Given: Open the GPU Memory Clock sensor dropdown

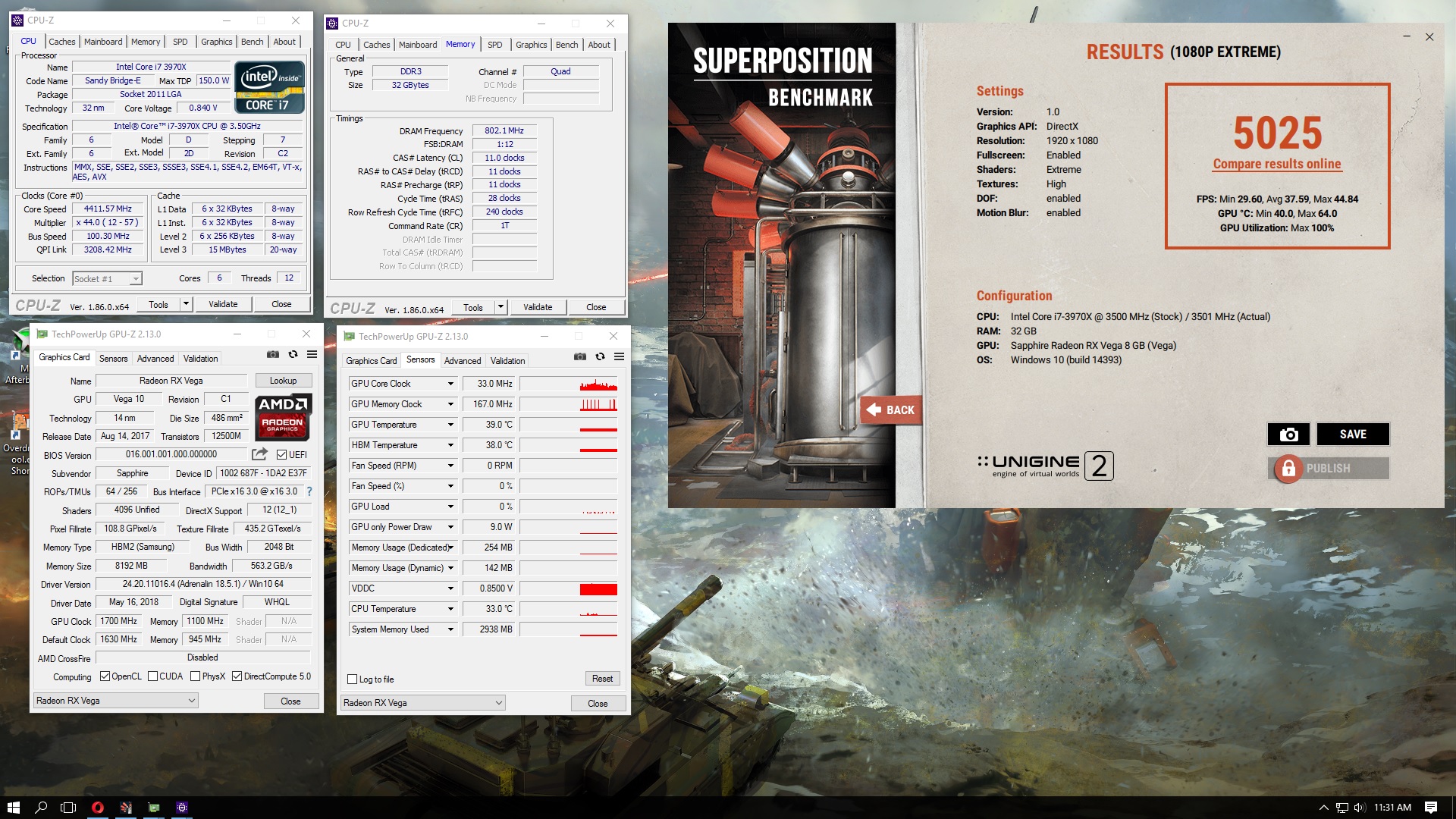Looking at the screenshot, I should [450, 404].
